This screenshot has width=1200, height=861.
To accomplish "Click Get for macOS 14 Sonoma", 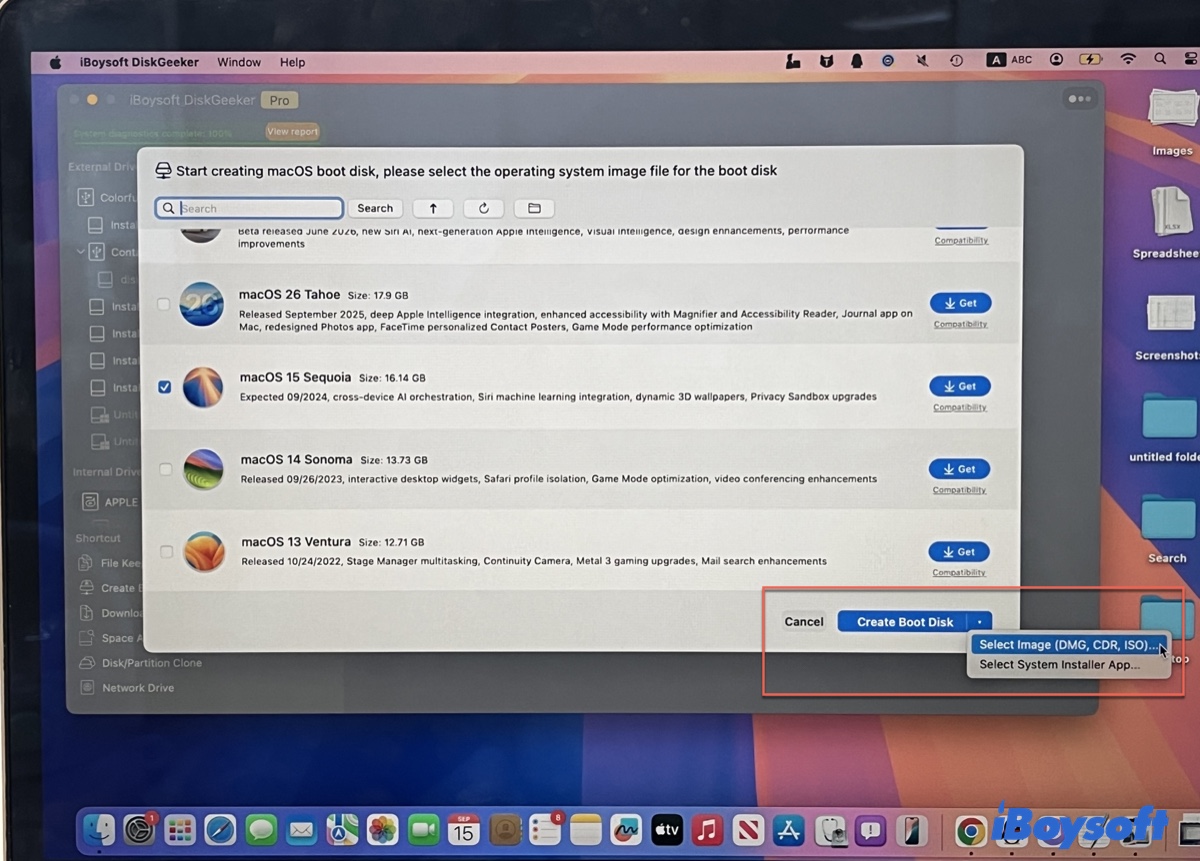I will pos(959,469).
